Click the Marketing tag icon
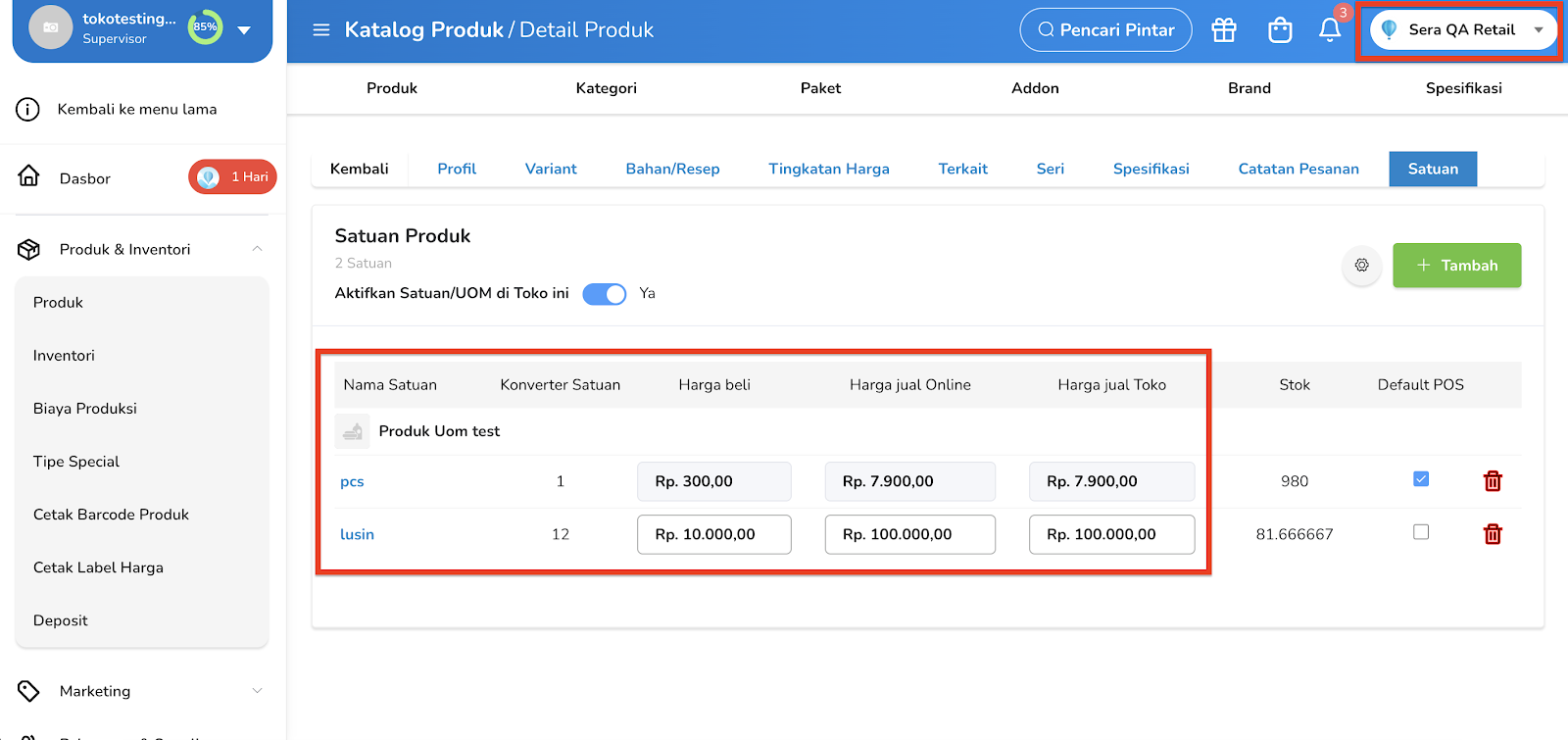1568x740 pixels. tap(29, 691)
